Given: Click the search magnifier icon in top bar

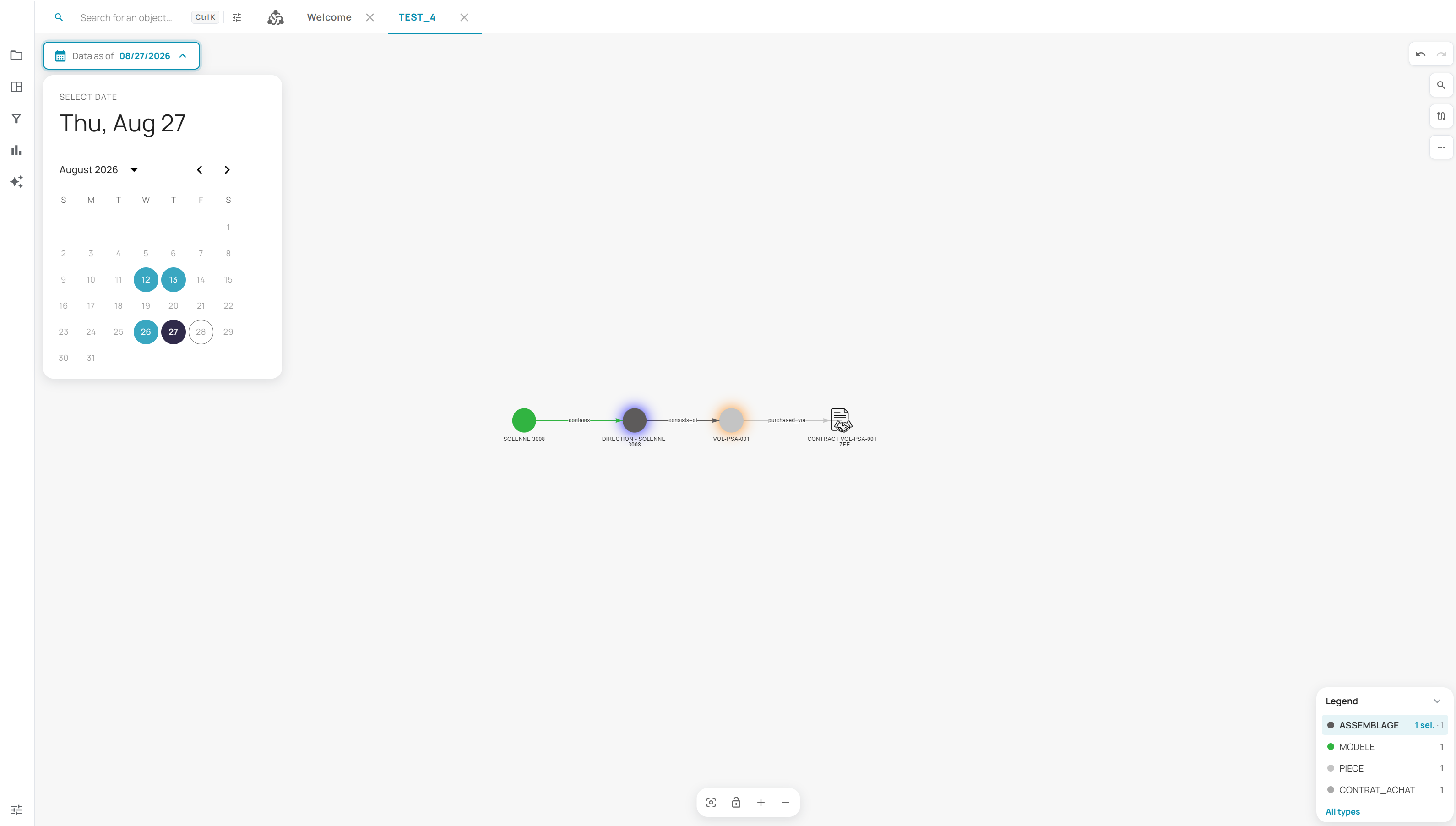Looking at the screenshot, I should click(59, 17).
